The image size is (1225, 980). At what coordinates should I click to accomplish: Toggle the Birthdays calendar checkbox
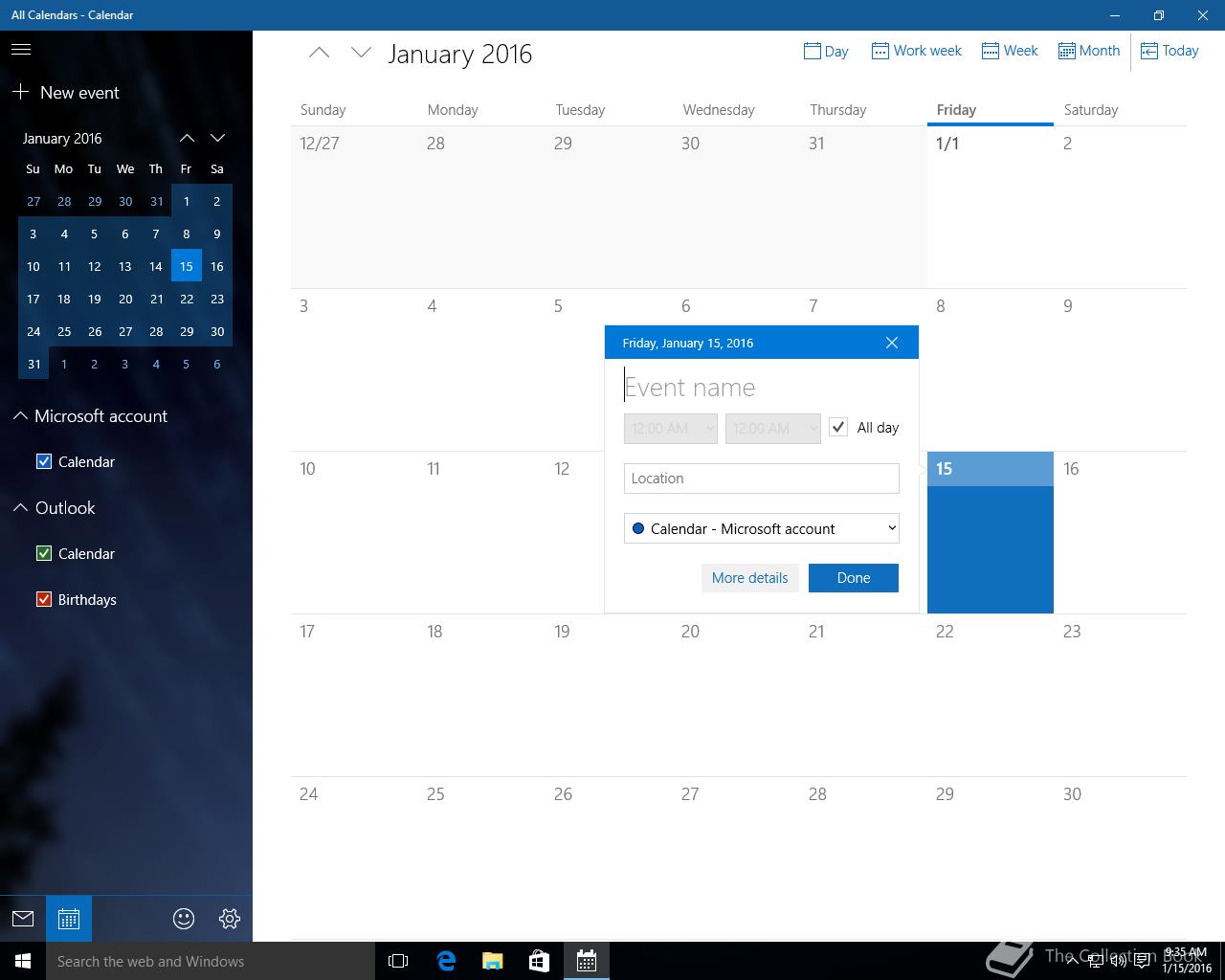pos(44,599)
